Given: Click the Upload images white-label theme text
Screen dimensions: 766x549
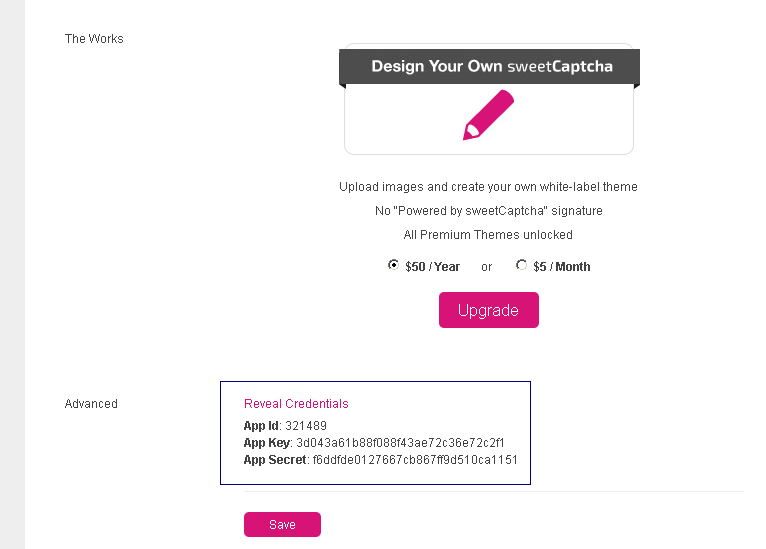Looking at the screenshot, I should point(488,187).
